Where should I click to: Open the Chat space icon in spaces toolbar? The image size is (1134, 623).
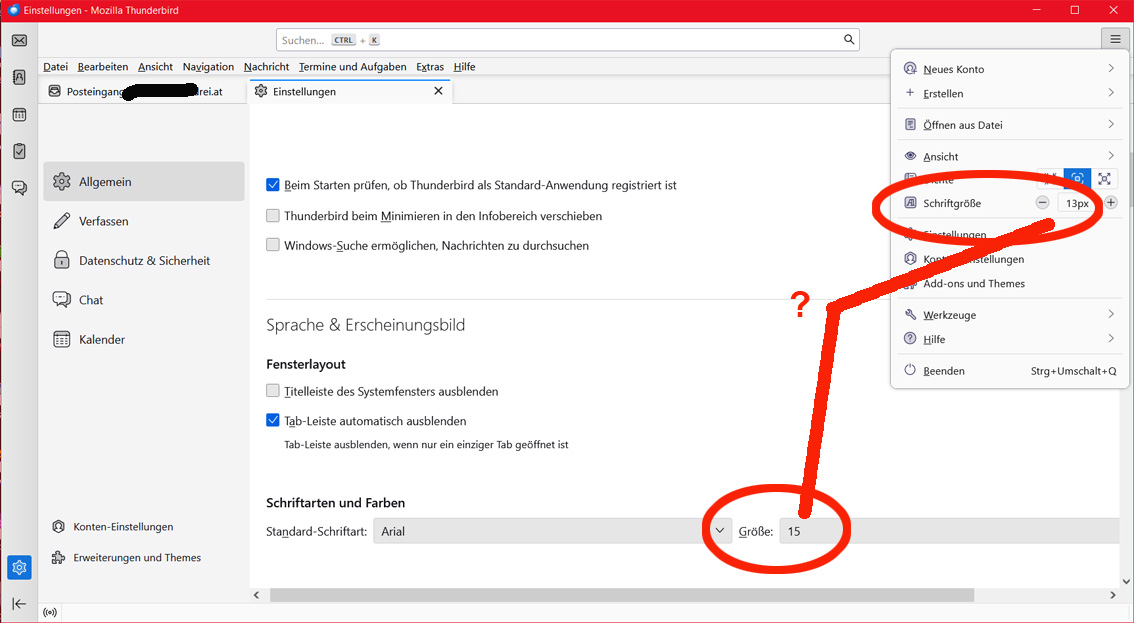click(x=20, y=188)
